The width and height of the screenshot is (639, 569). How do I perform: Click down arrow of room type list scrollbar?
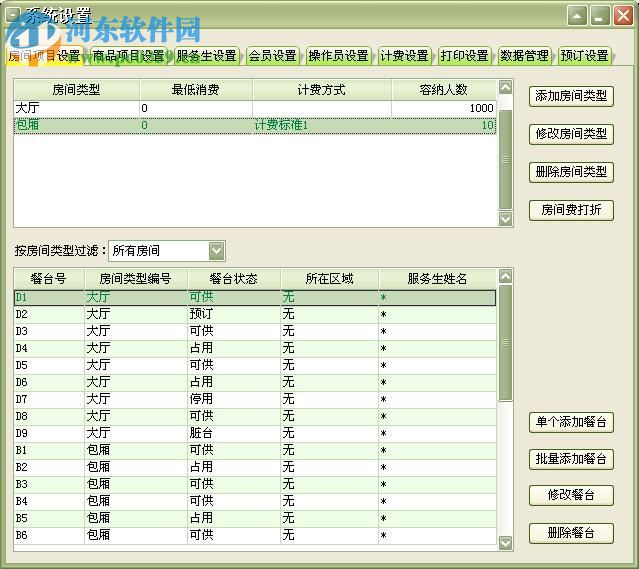(x=505, y=219)
